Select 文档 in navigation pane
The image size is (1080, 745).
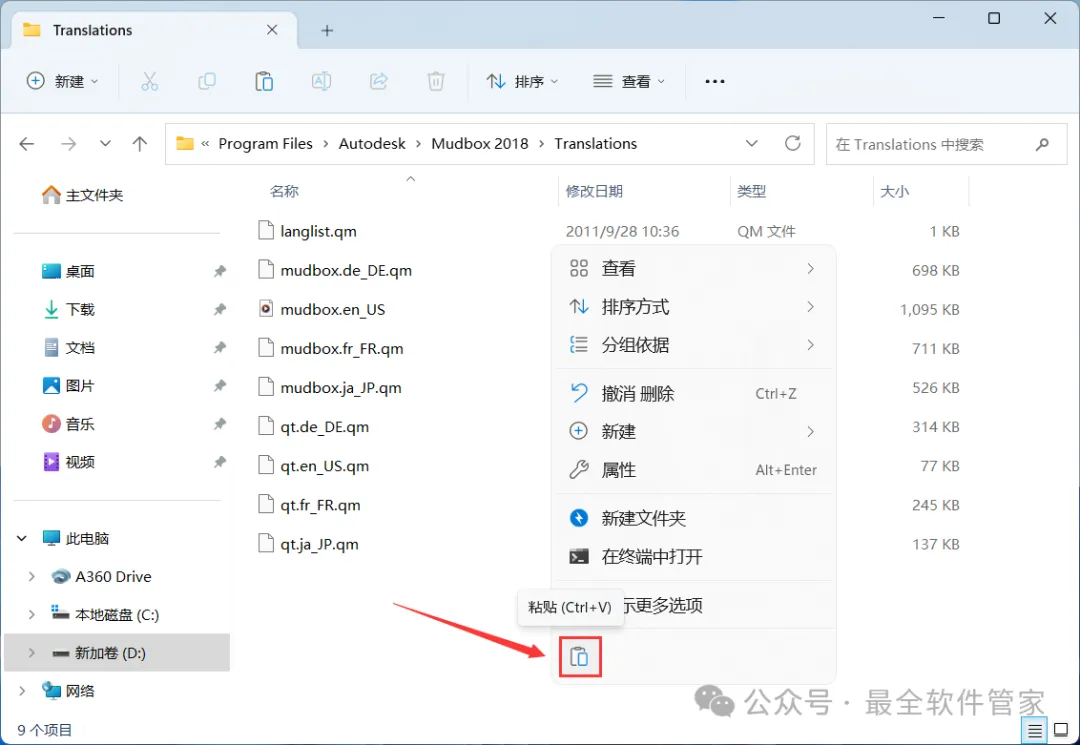(69, 347)
